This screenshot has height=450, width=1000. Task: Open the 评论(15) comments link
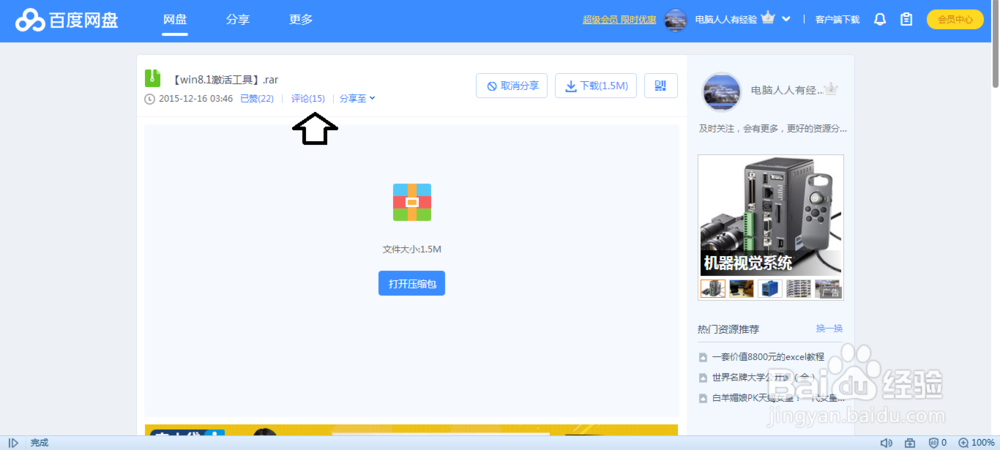click(x=308, y=99)
